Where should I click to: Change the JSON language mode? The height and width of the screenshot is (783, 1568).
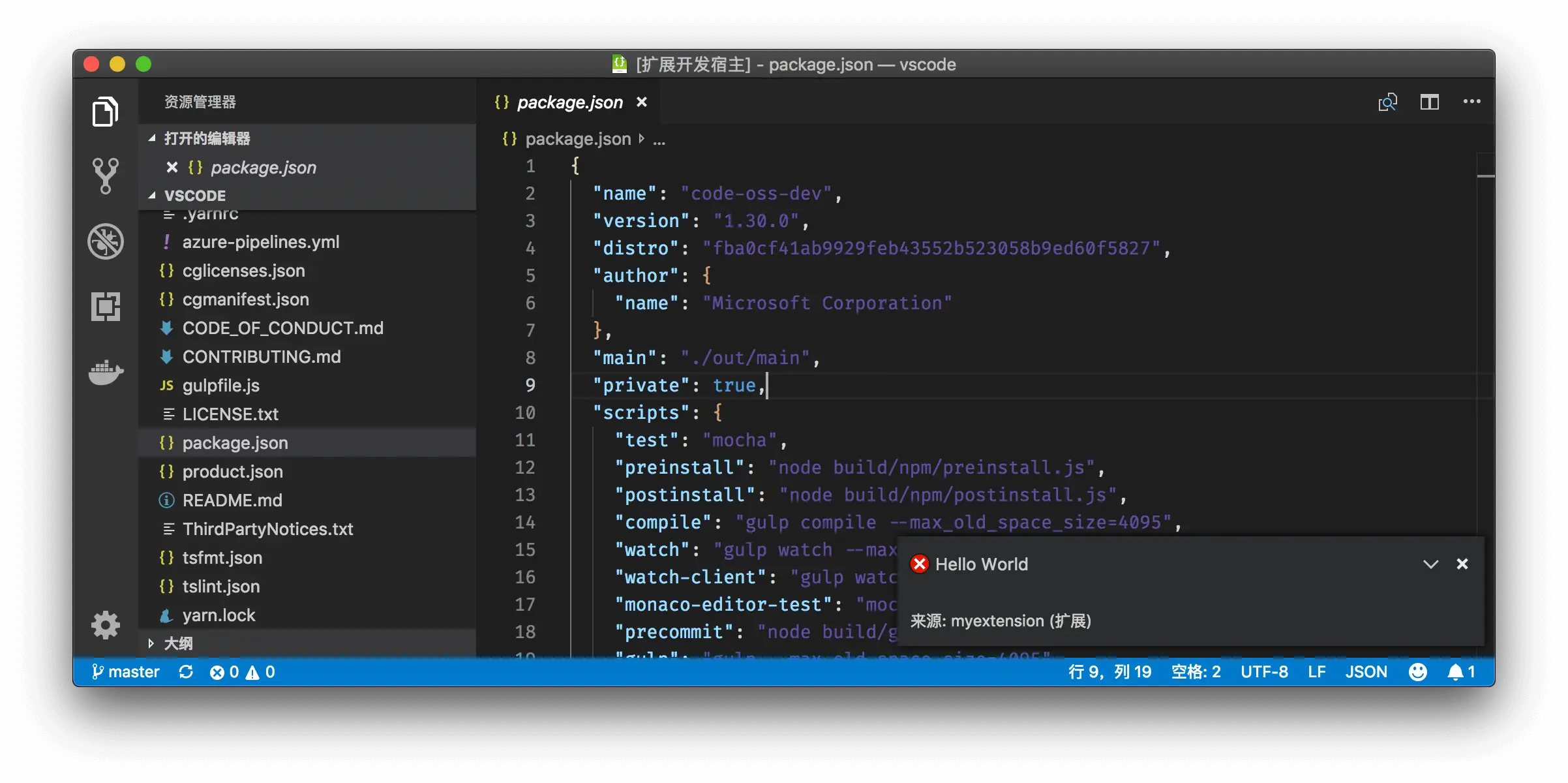pyautogui.click(x=1366, y=671)
